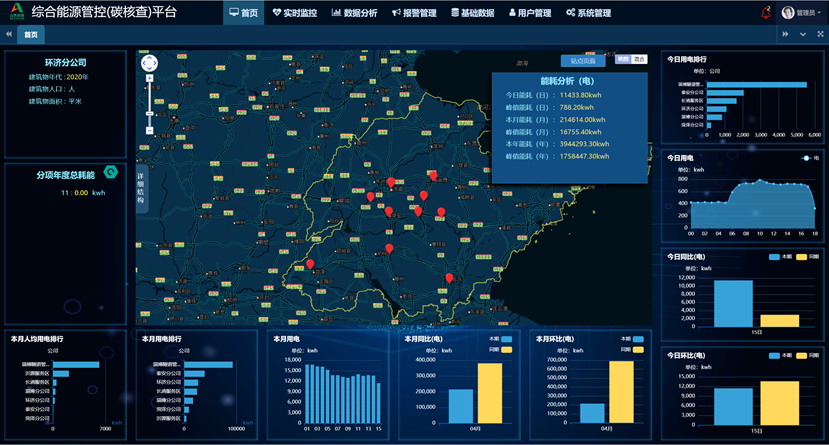The width and height of the screenshot is (829, 445).
Task: Switch the map to 混合 view
Action: pos(640,60)
